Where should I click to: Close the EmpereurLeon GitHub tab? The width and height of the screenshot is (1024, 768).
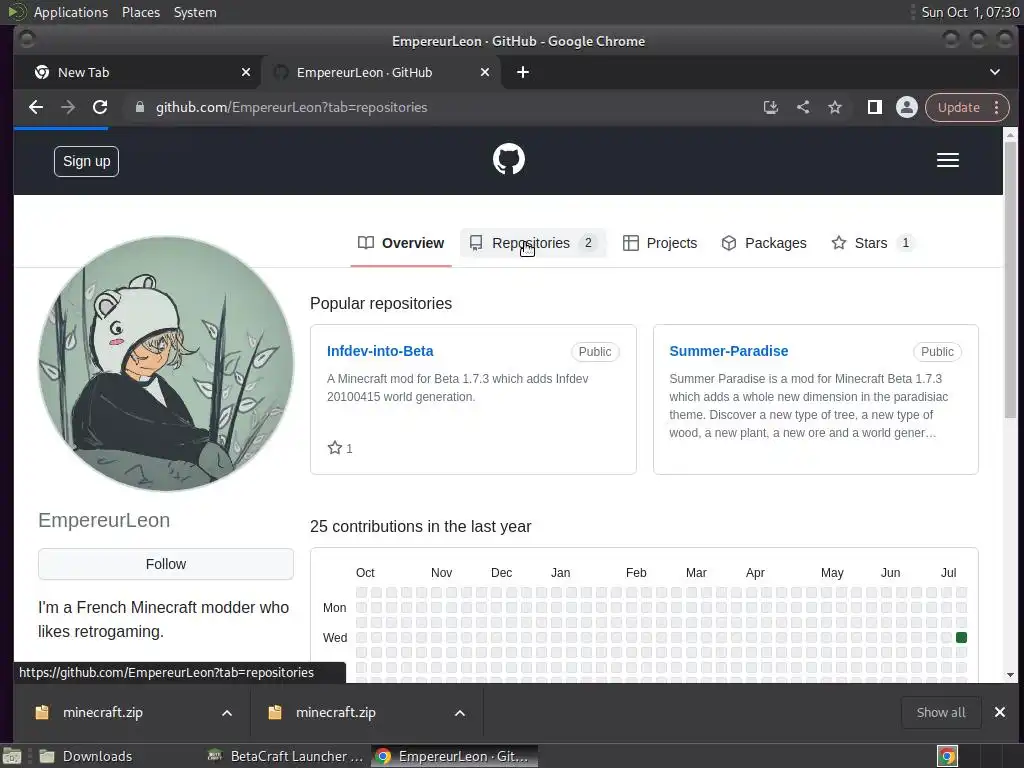[x=485, y=72]
